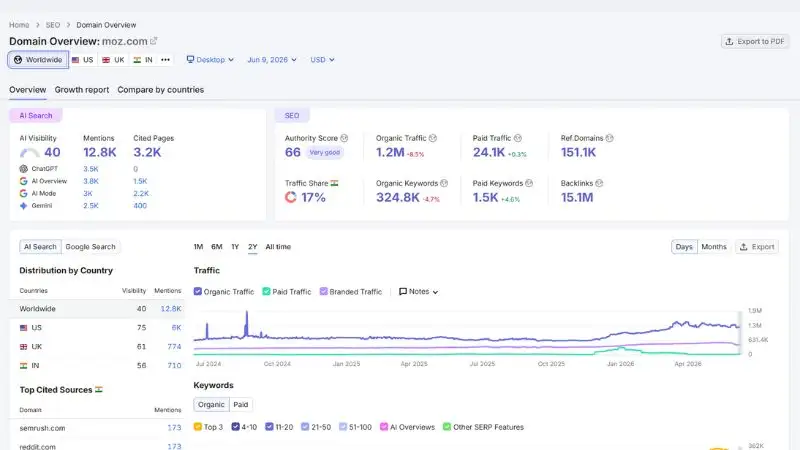
Task: Open the Jun 9, 2026 date dropdown
Action: [x=271, y=60]
